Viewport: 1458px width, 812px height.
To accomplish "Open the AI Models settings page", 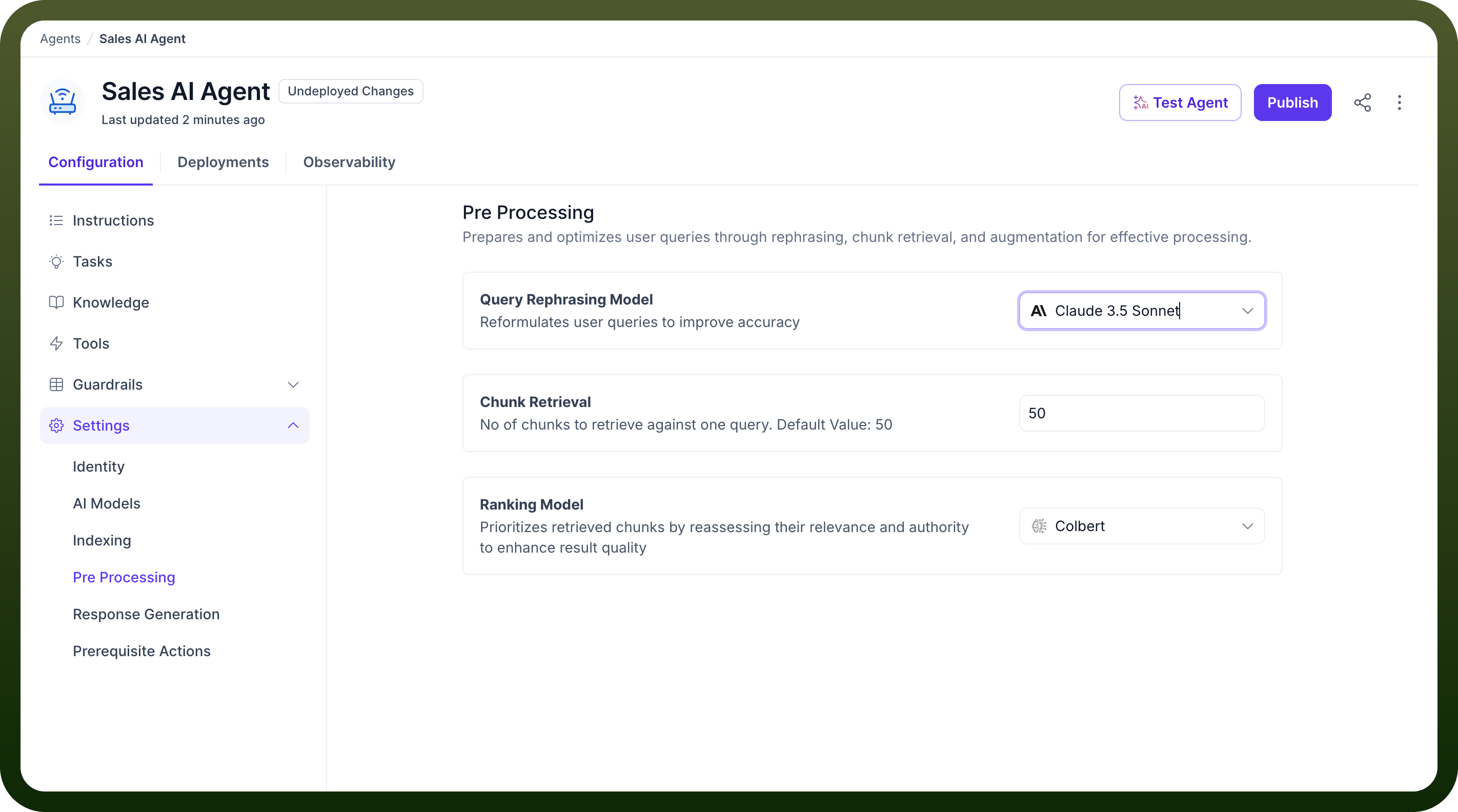I will pos(107,503).
